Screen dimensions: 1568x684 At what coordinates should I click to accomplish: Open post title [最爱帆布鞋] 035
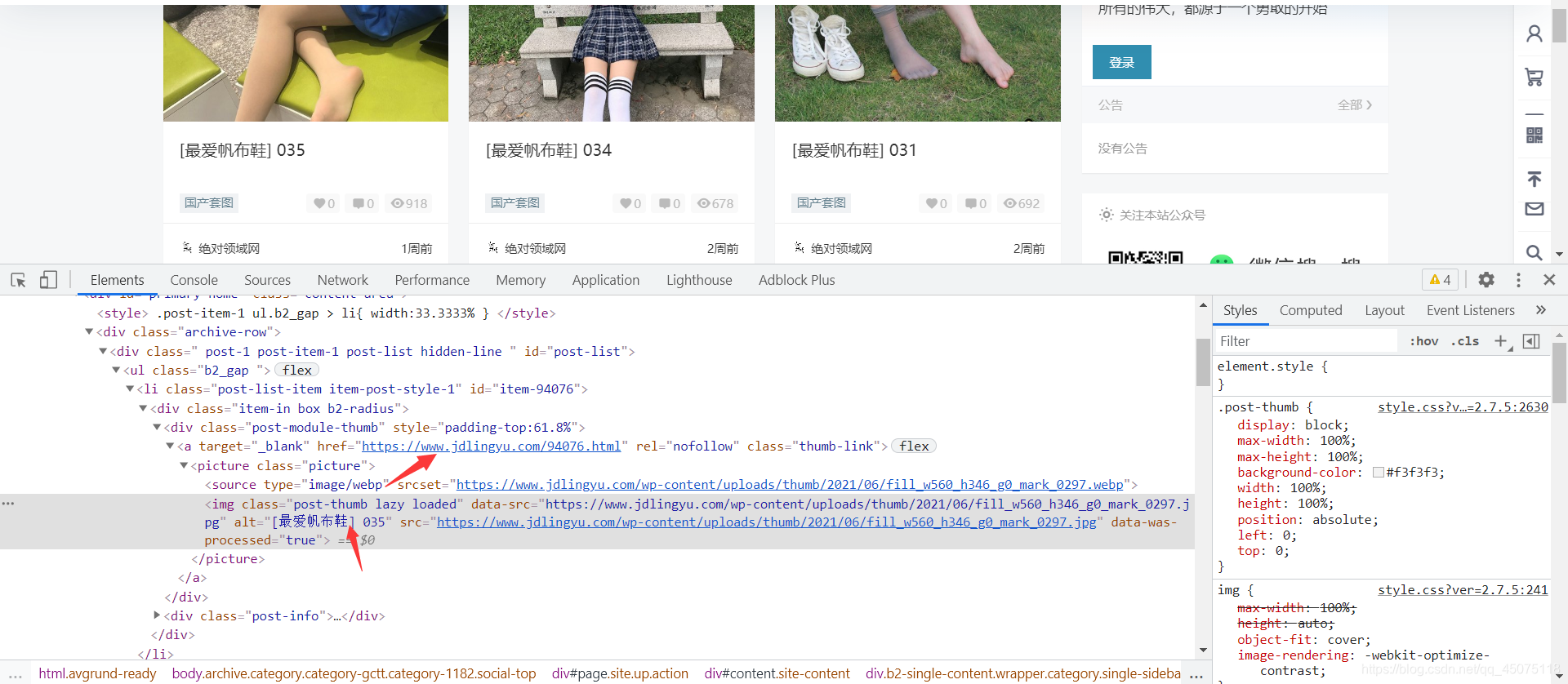click(242, 150)
